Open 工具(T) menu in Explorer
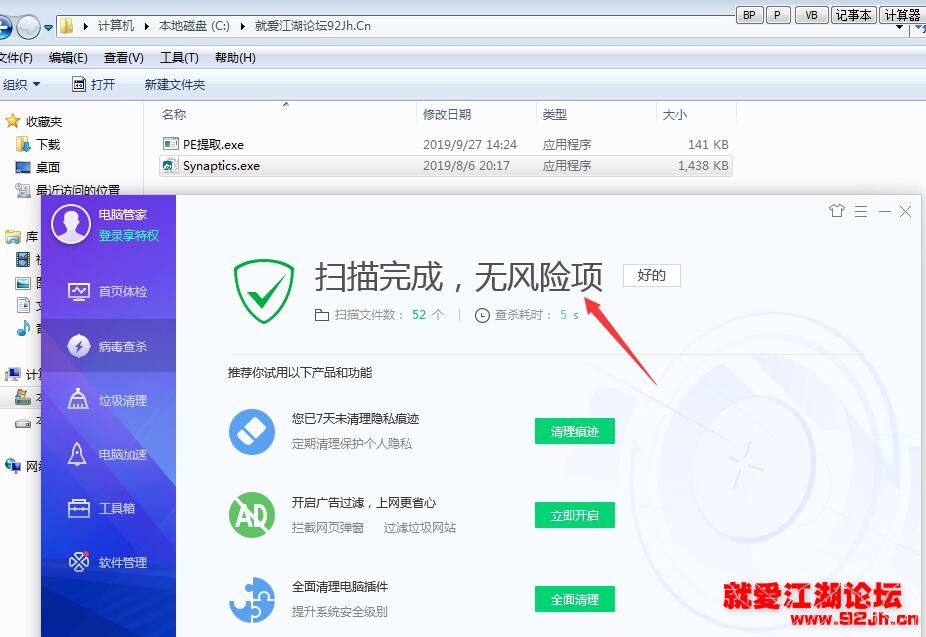926x637 pixels. (x=179, y=57)
